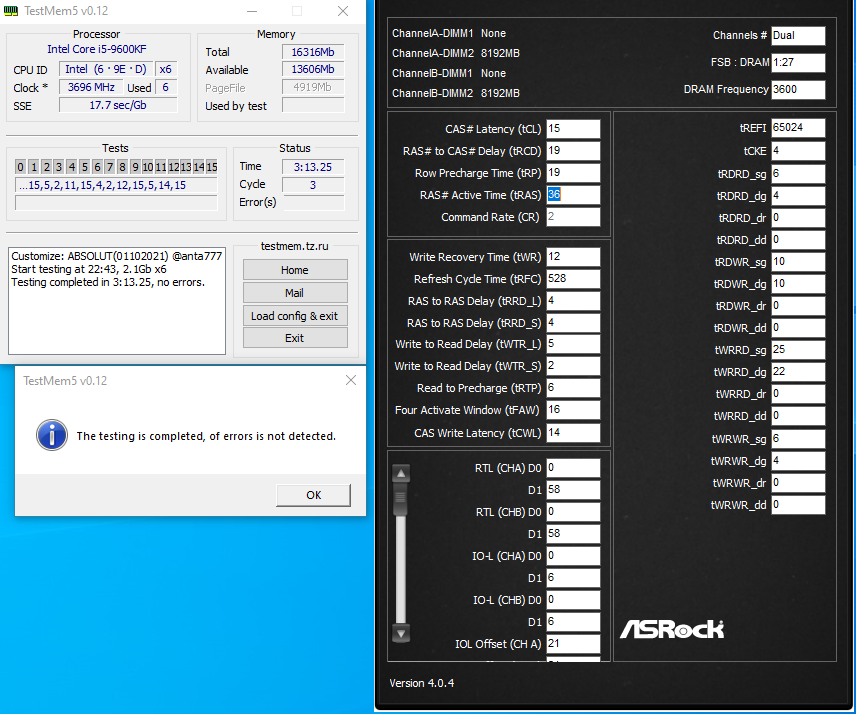Screen dimensions: 856x714
Task: Click the Four Activate Window (tFAW) field
Action: 573,410
